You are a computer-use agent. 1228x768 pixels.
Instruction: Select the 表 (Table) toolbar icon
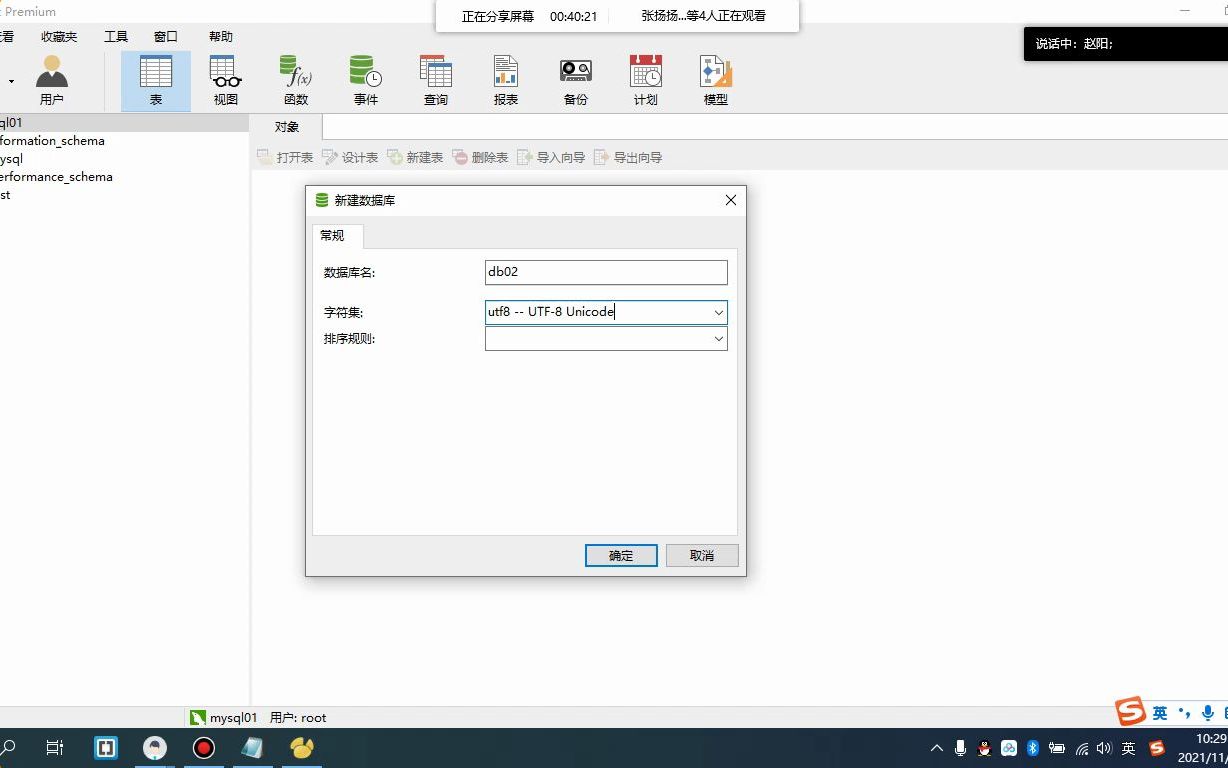pos(156,80)
